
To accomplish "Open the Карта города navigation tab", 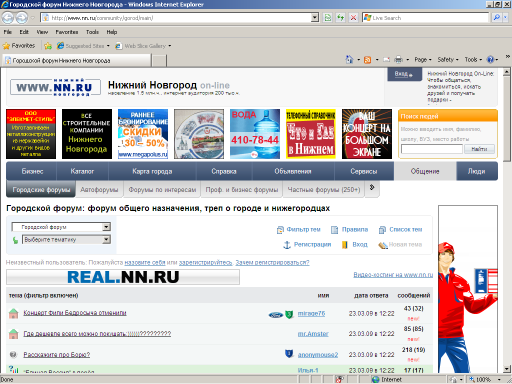I will pyautogui.click(x=152, y=171).
